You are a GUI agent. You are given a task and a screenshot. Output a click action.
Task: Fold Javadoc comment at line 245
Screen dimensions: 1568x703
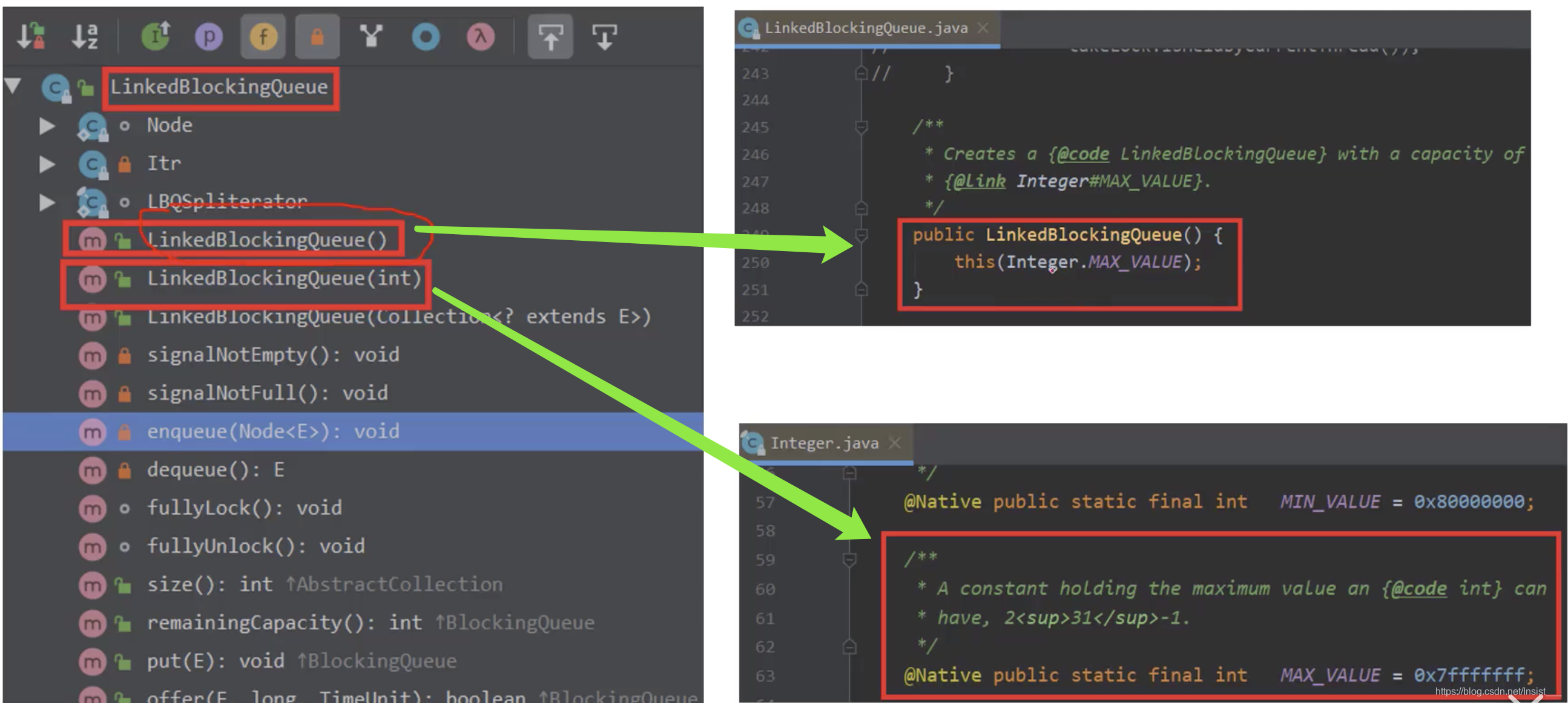pyautogui.click(x=861, y=126)
